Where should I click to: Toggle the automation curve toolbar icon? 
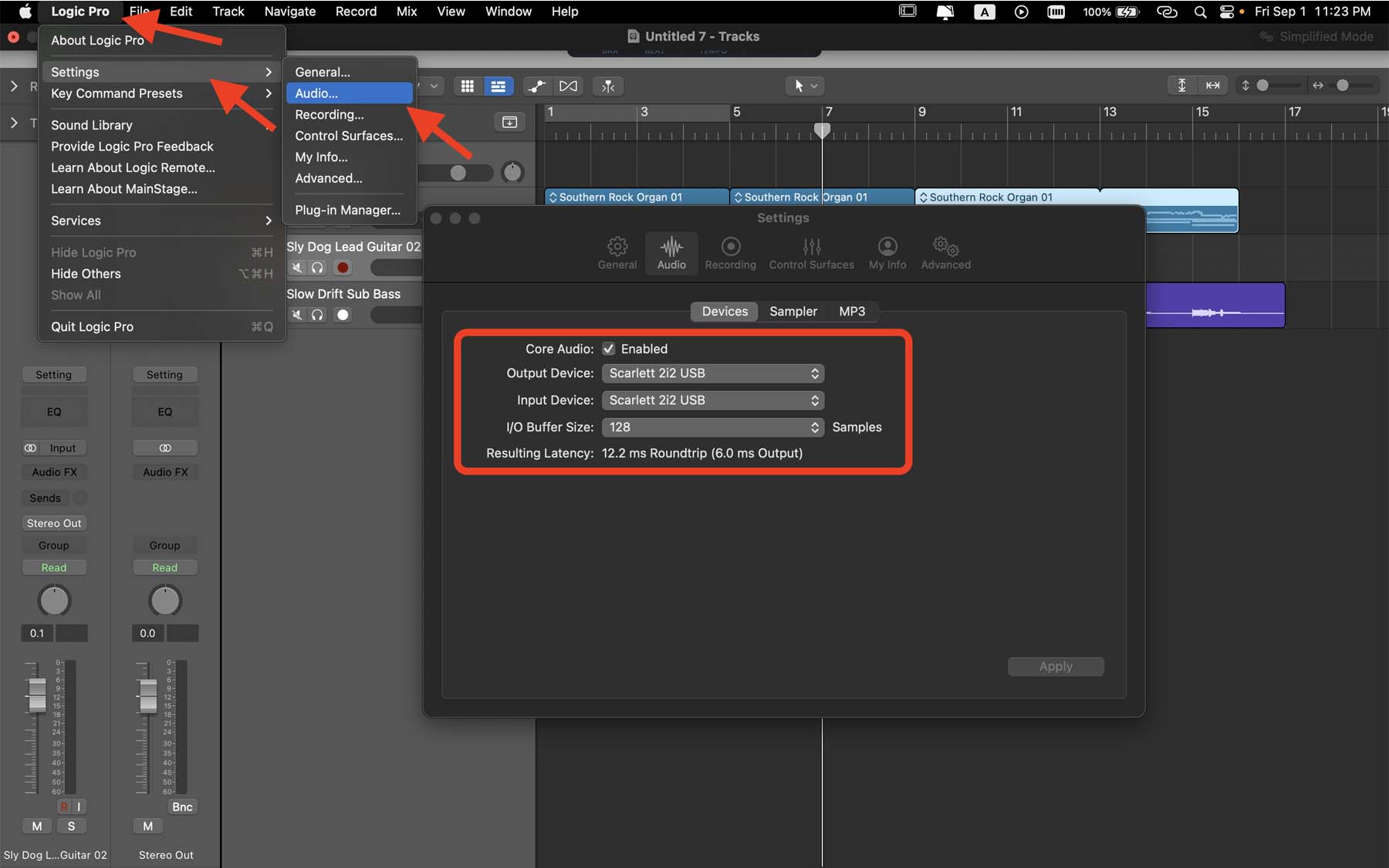point(536,86)
